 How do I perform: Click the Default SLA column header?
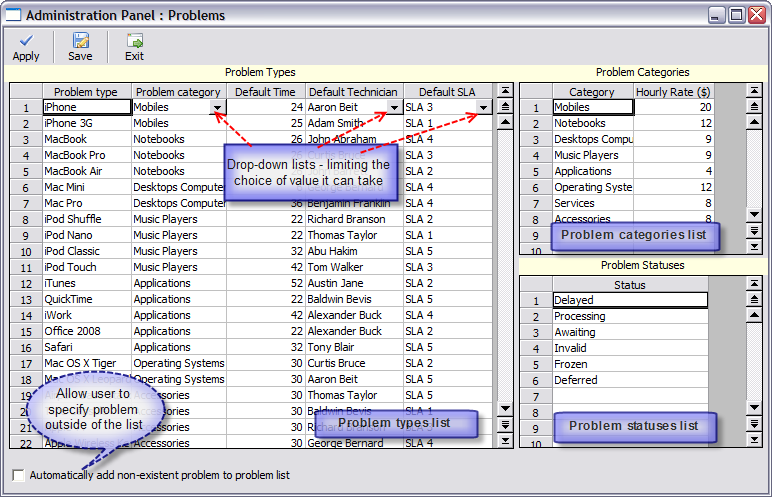448,92
